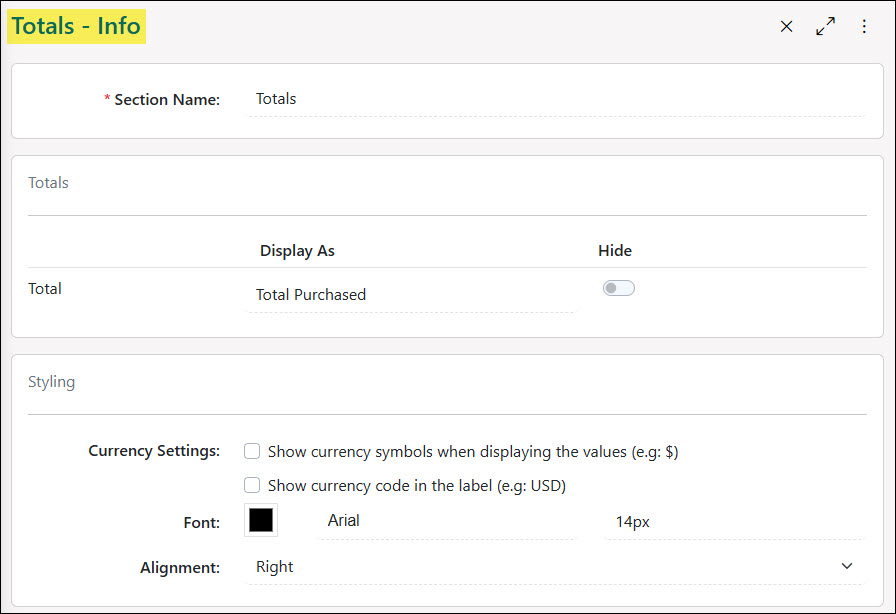
Task: Click the Styling section heading
Action: coord(51,382)
